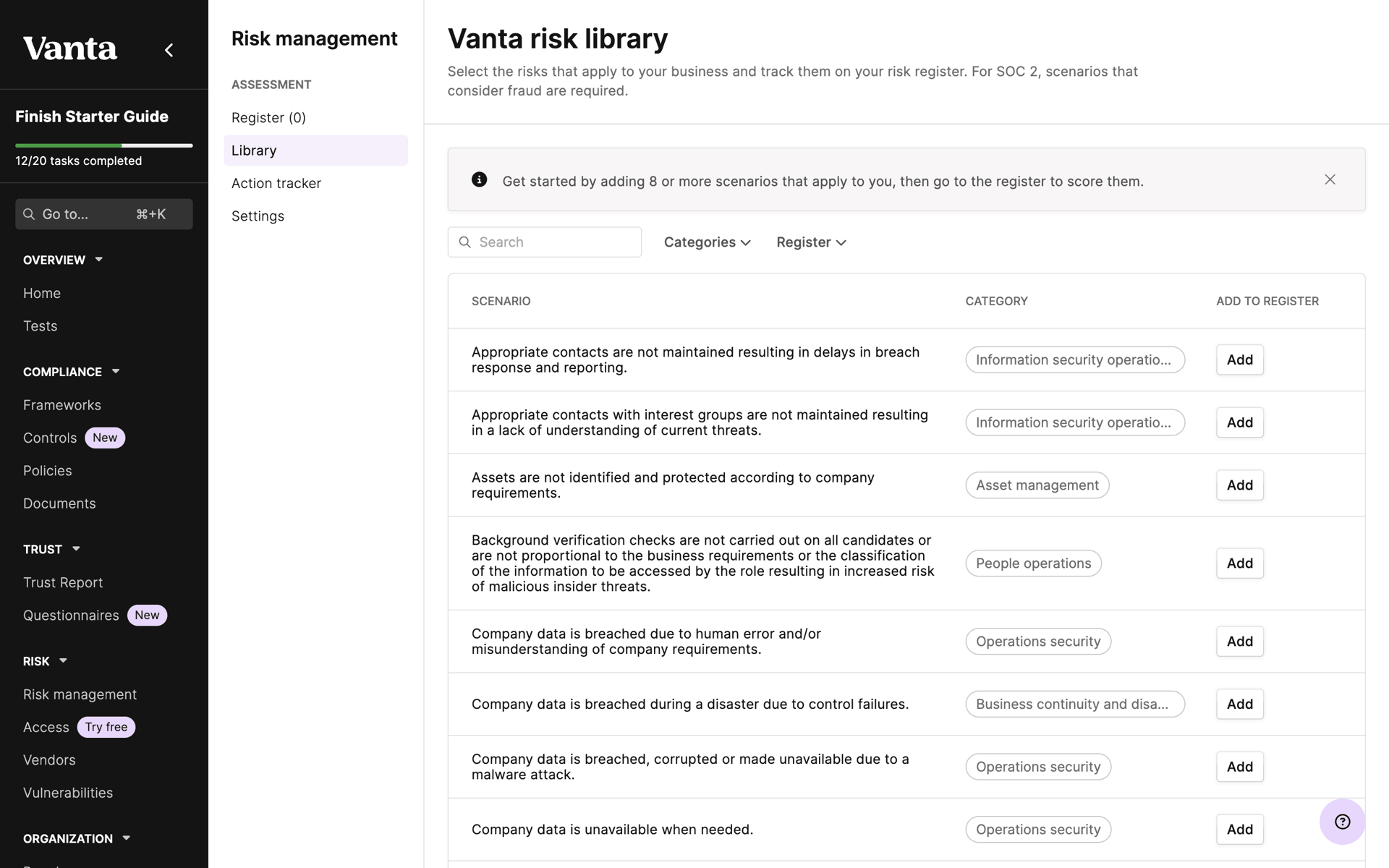Image resolution: width=1389 pixels, height=868 pixels.
Task: Click Operations security tag for malware row
Action: coord(1038,767)
